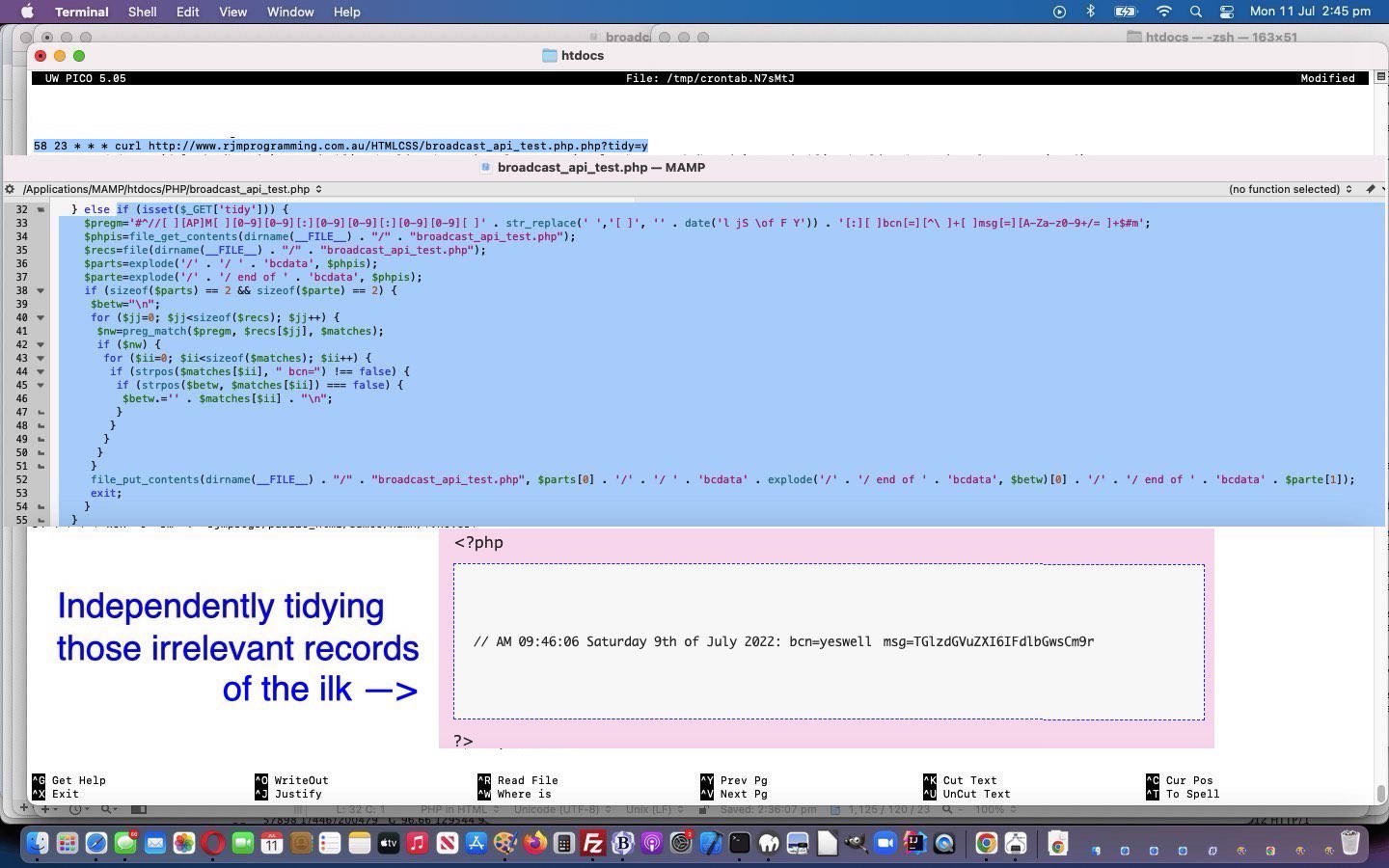Collapse the fold triangle at line 44
1389x868 pixels.
[41, 371]
